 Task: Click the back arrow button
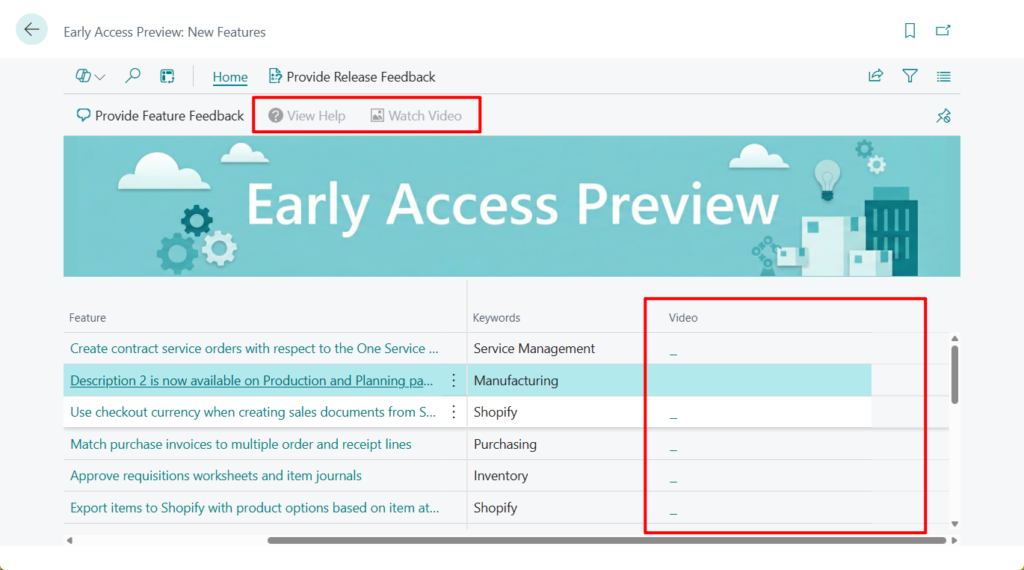point(32,30)
